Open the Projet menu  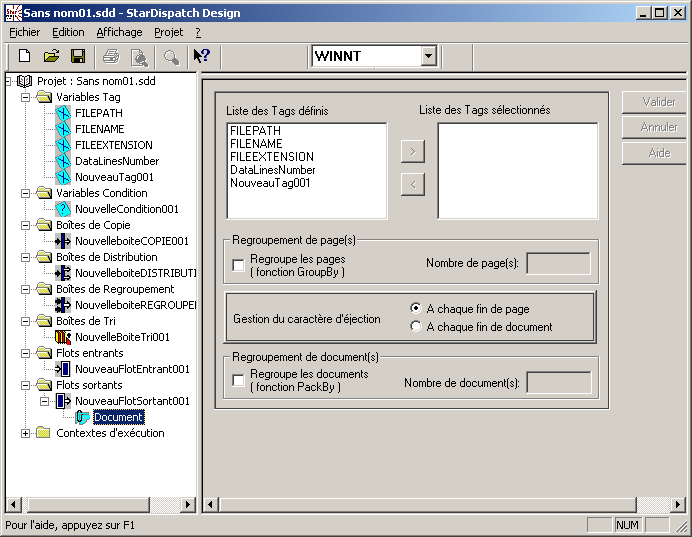(168, 32)
